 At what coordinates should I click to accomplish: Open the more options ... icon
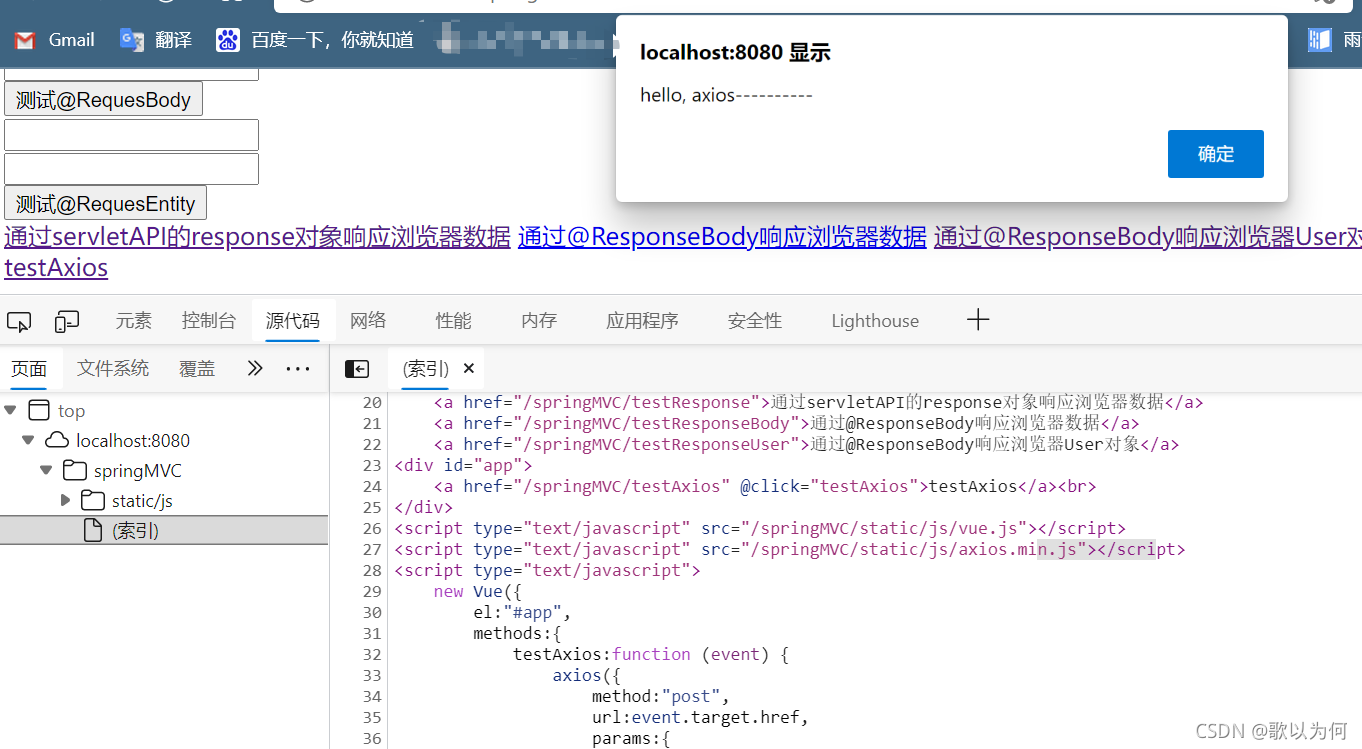[297, 368]
